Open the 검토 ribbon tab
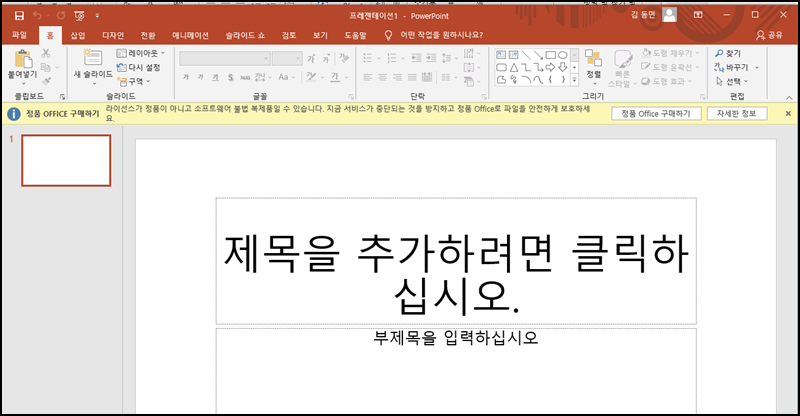This screenshot has width=800, height=416. click(289, 35)
